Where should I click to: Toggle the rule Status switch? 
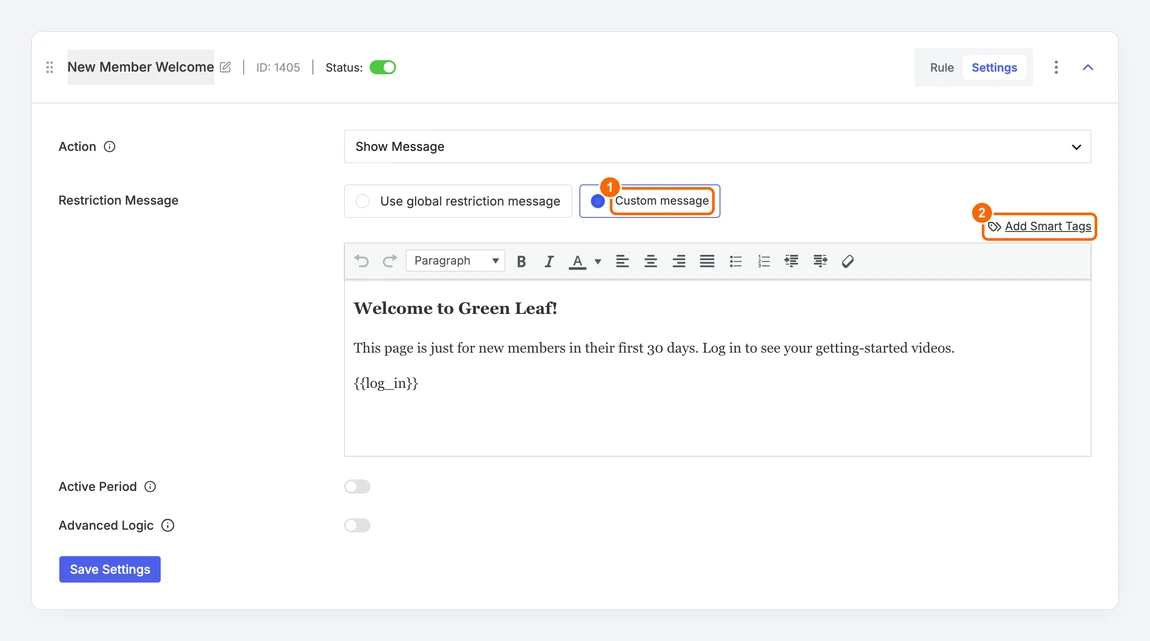point(383,67)
